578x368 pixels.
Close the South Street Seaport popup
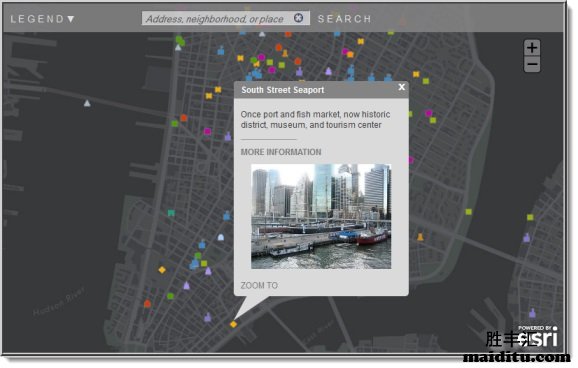pyautogui.click(x=401, y=87)
